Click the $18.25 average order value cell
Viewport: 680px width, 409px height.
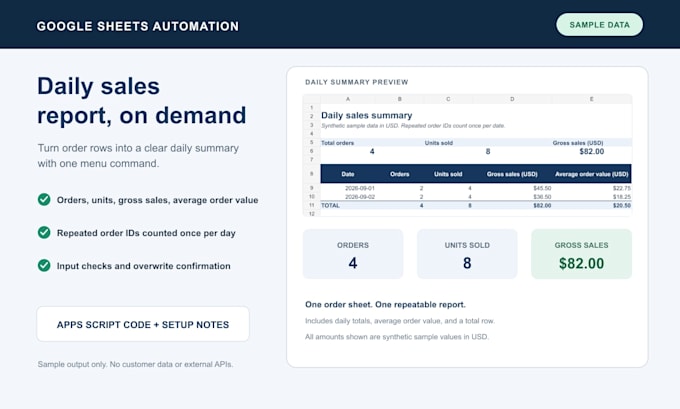622,196
